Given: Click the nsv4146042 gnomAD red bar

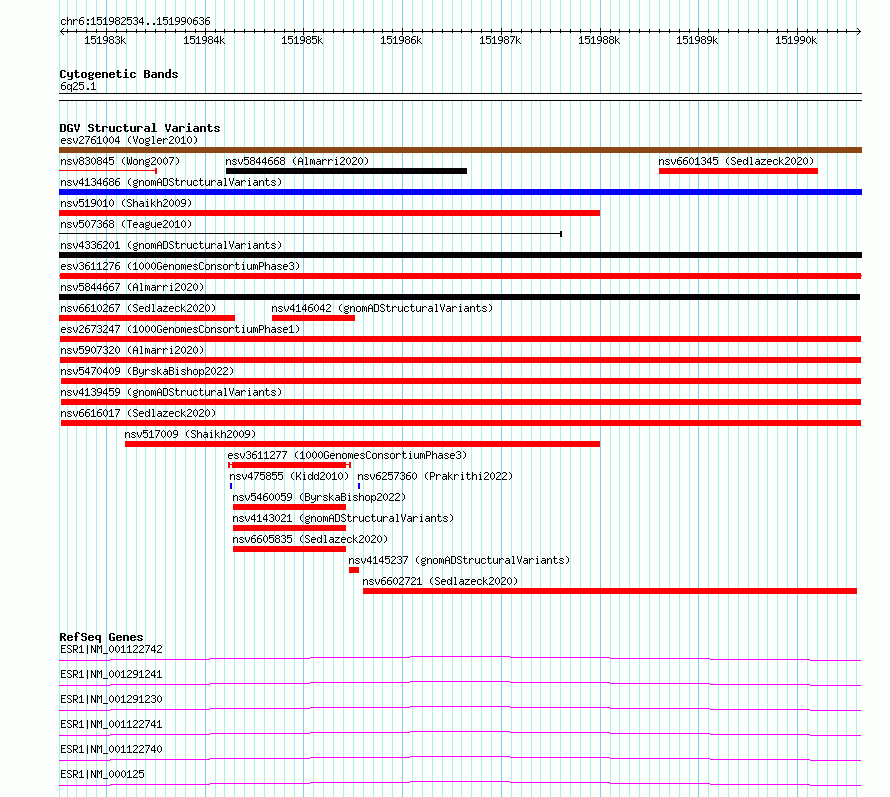Looking at the screenshot, I should coord(313,318).
